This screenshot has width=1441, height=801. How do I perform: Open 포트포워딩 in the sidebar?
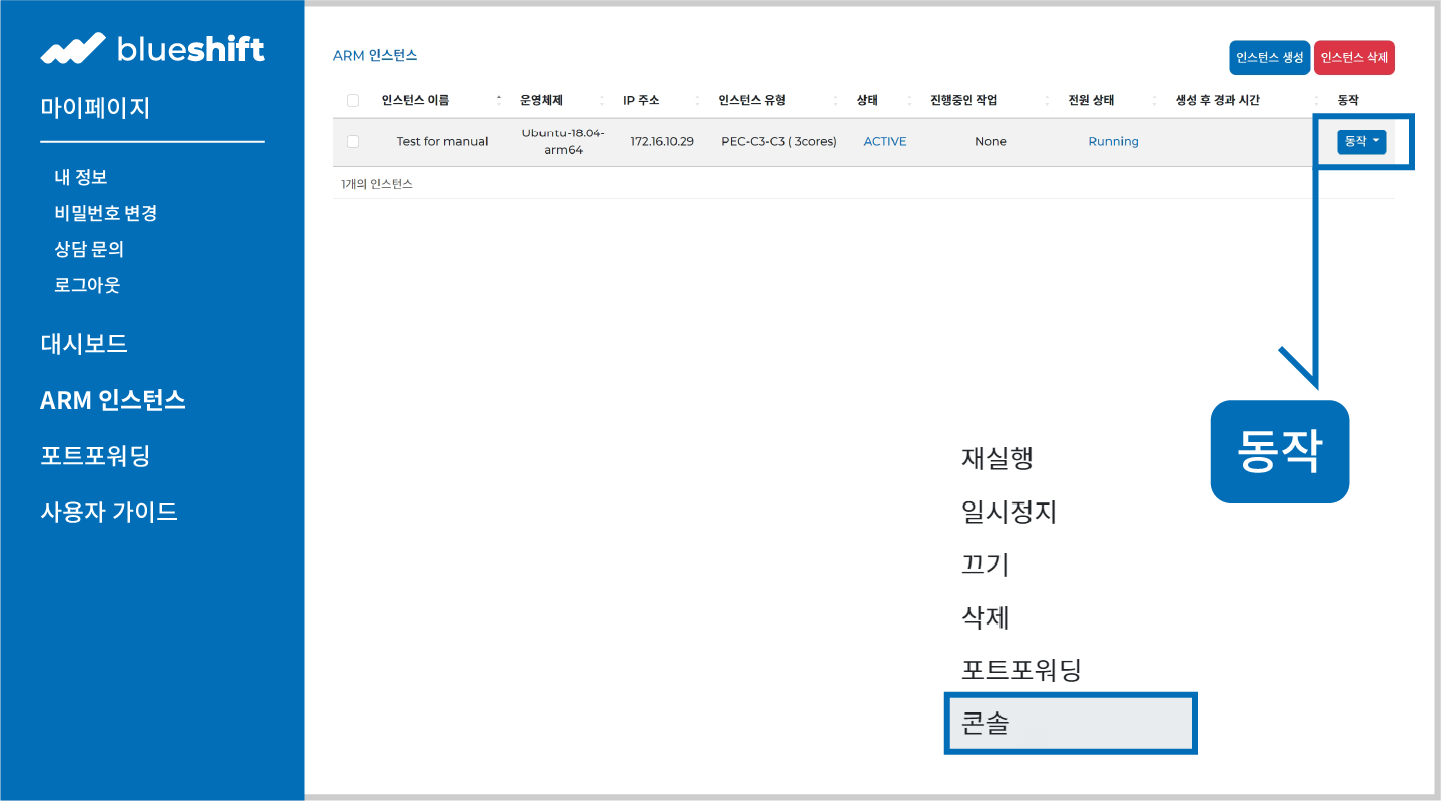(95, 456)
